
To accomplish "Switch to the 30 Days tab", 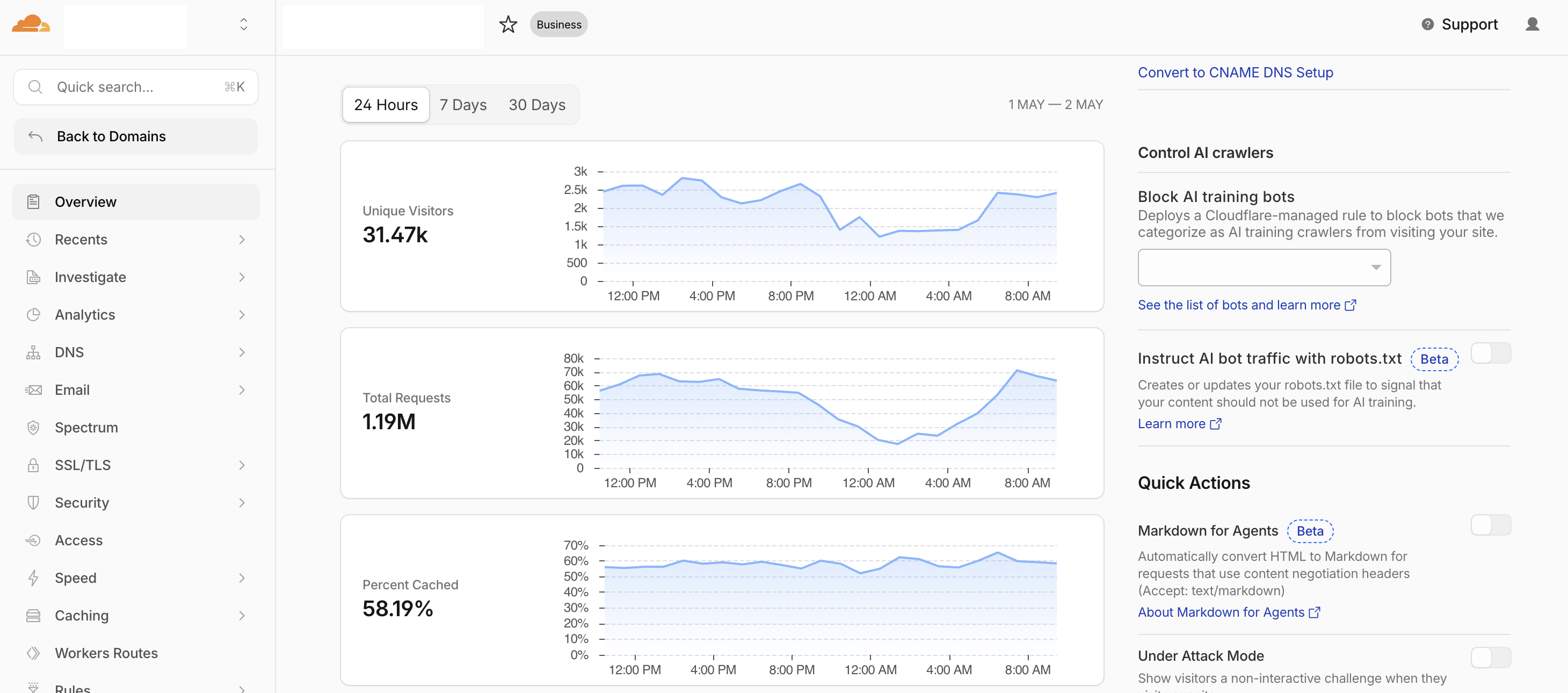I will coord(537,105).
